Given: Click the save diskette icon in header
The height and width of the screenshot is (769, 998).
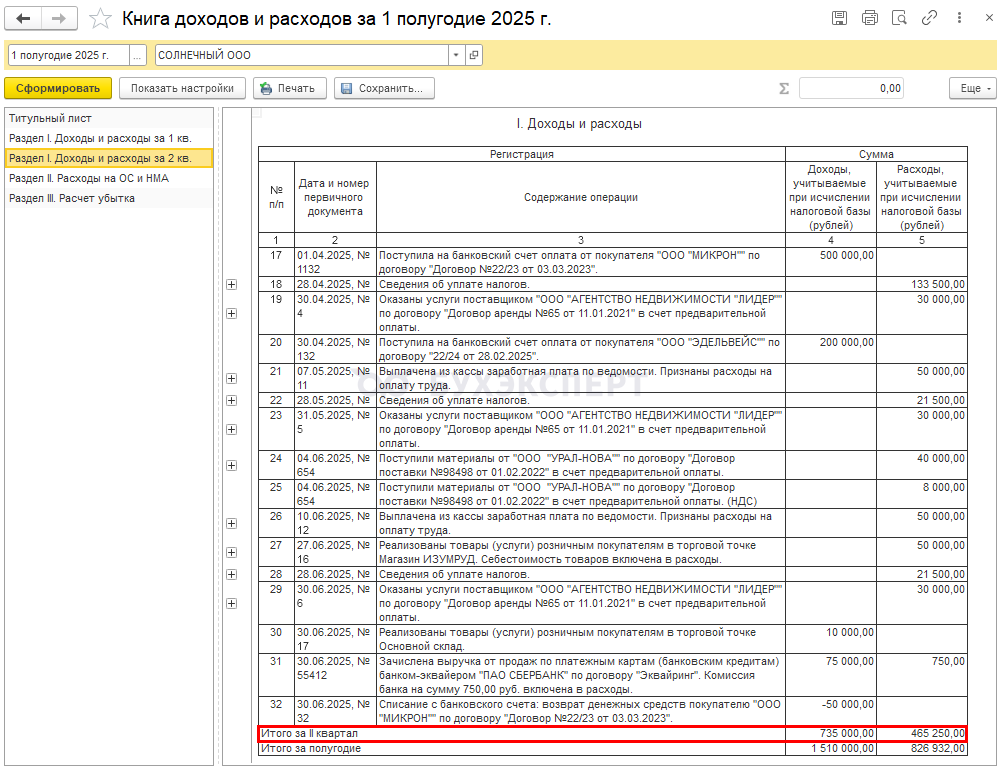Looking at the screenshot, I should [840, 18].
